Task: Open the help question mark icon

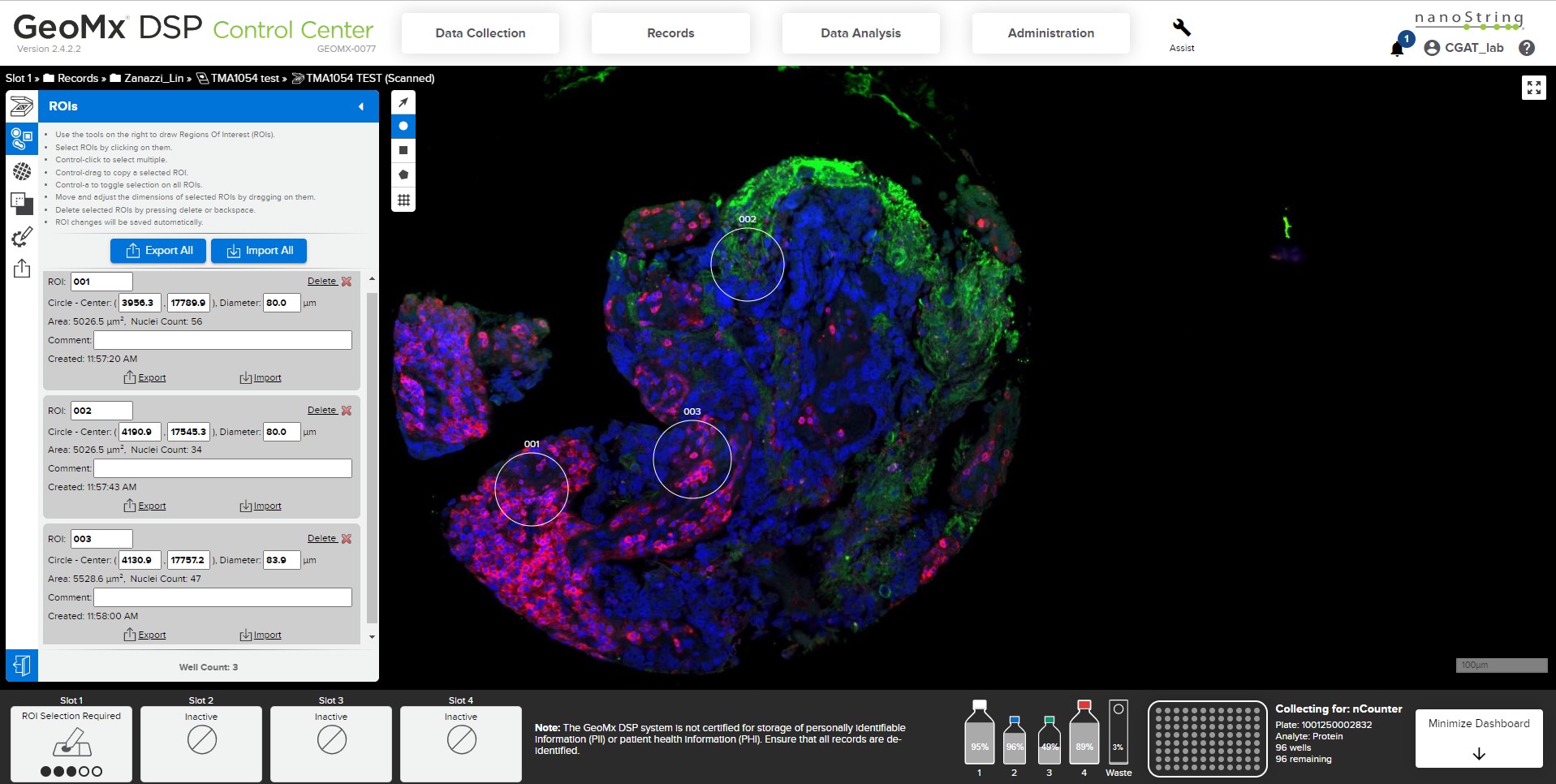Action: click(1527, 48)
